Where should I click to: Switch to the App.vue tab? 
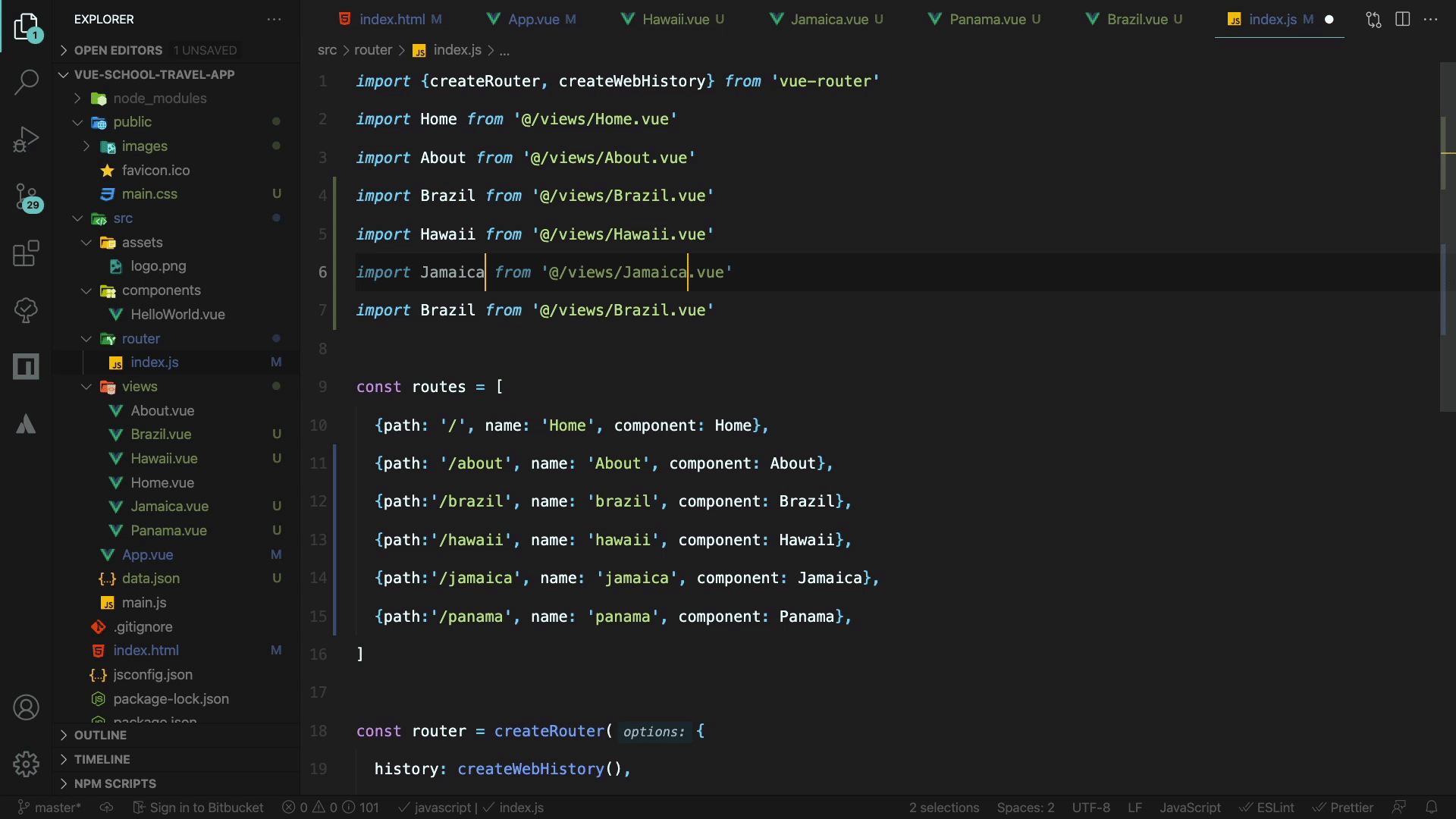tap(532, 20)
